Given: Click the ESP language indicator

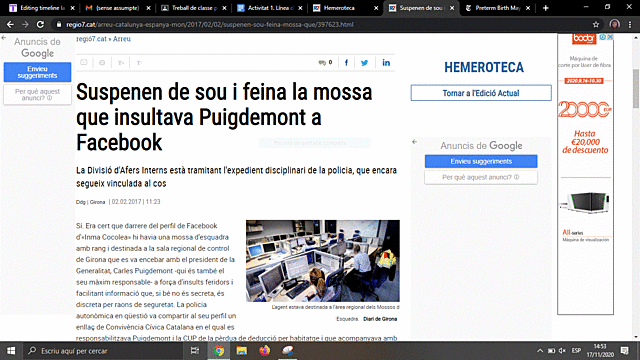Looking at the screenshot, I should 576,351.
